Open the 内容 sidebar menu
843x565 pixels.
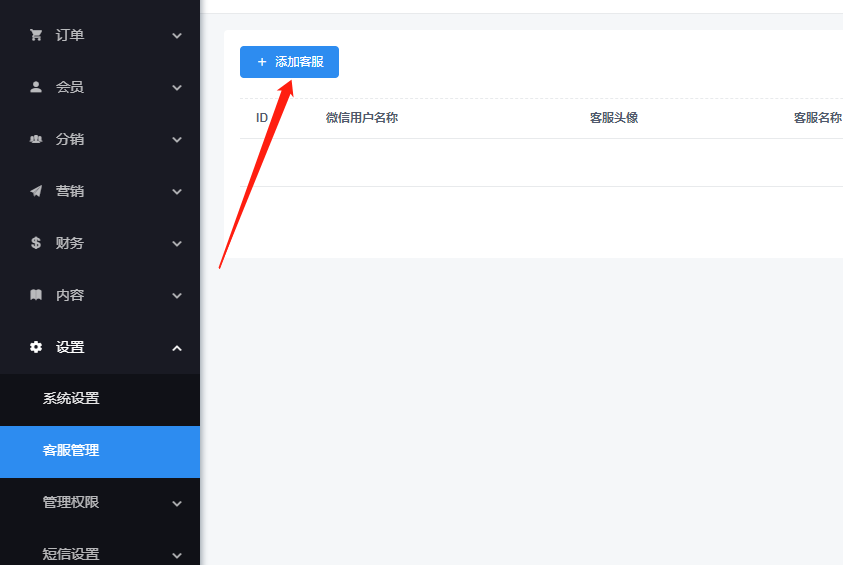(x=100, y=295)
